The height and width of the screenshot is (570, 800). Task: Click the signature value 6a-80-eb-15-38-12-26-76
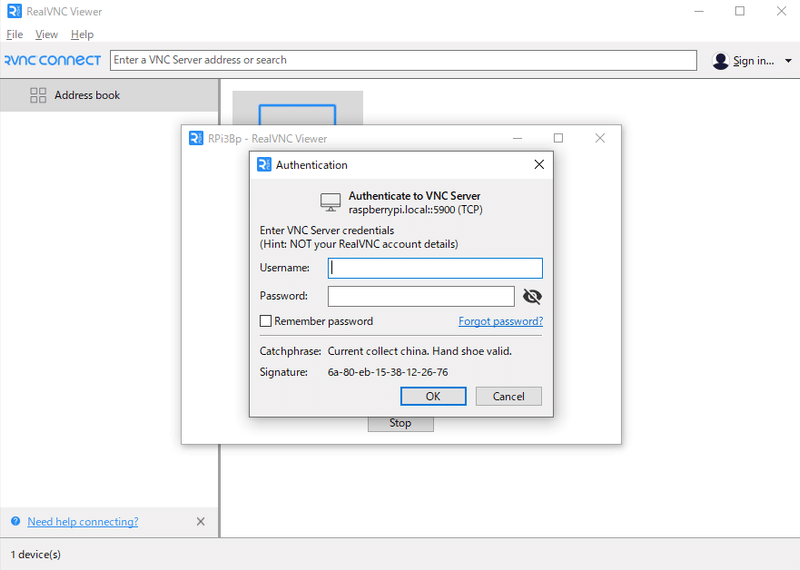coord(388,372)
